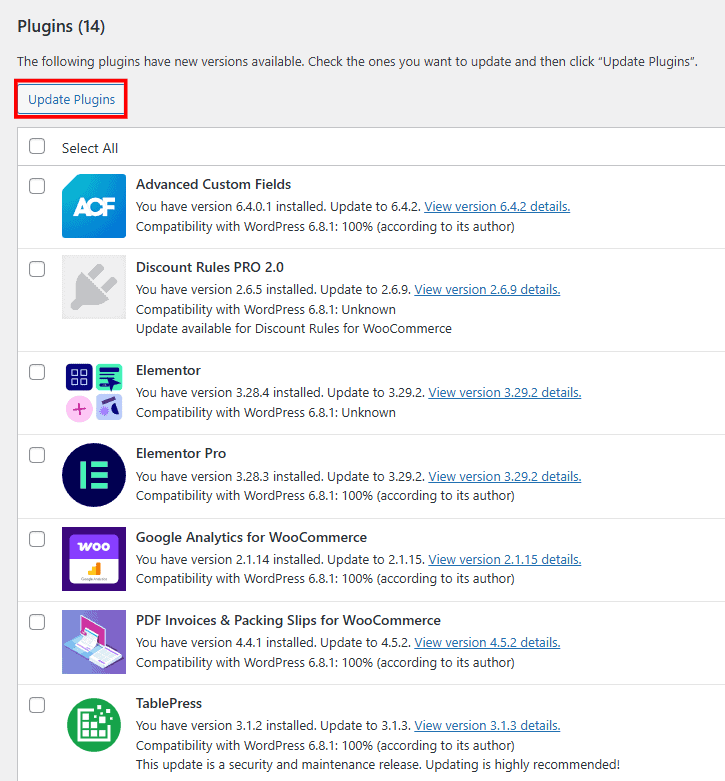Click the Elementor Pro plugin name

181,453
